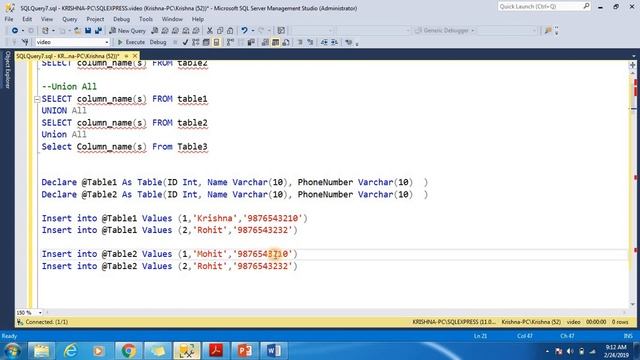Viewport: 640px width, 360px height.
Task: Click the Windows Start button
Action: 13,351
